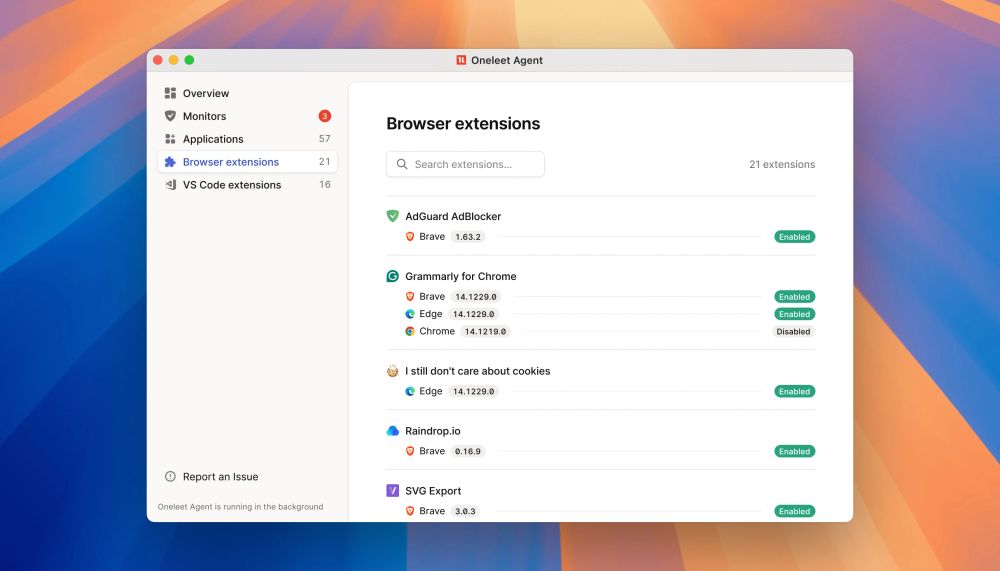Image resolution: width=1000 pixels, height=571 pixels.
Task: Click Chrome icon under Grammarly for Chrome
Action: [x=410, y=331]
